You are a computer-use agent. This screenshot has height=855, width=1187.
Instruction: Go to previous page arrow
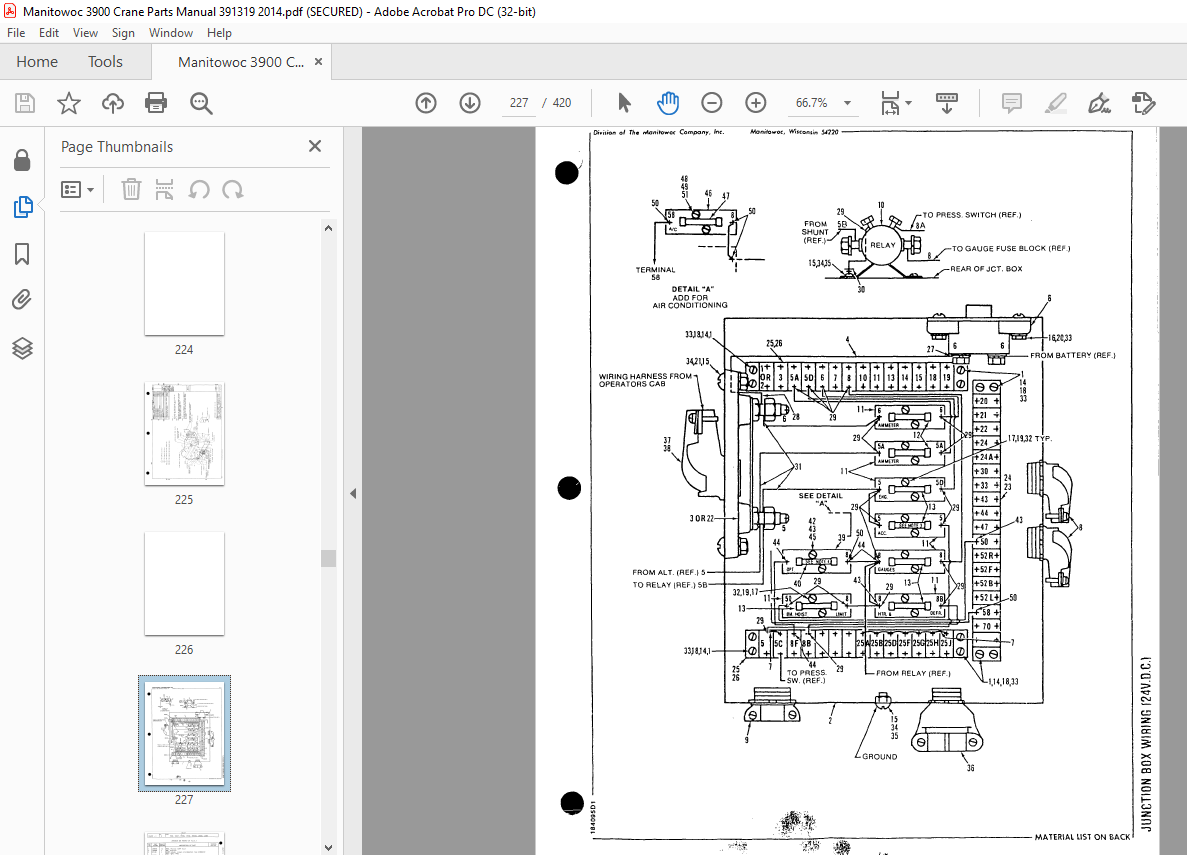tap(426, 103)
